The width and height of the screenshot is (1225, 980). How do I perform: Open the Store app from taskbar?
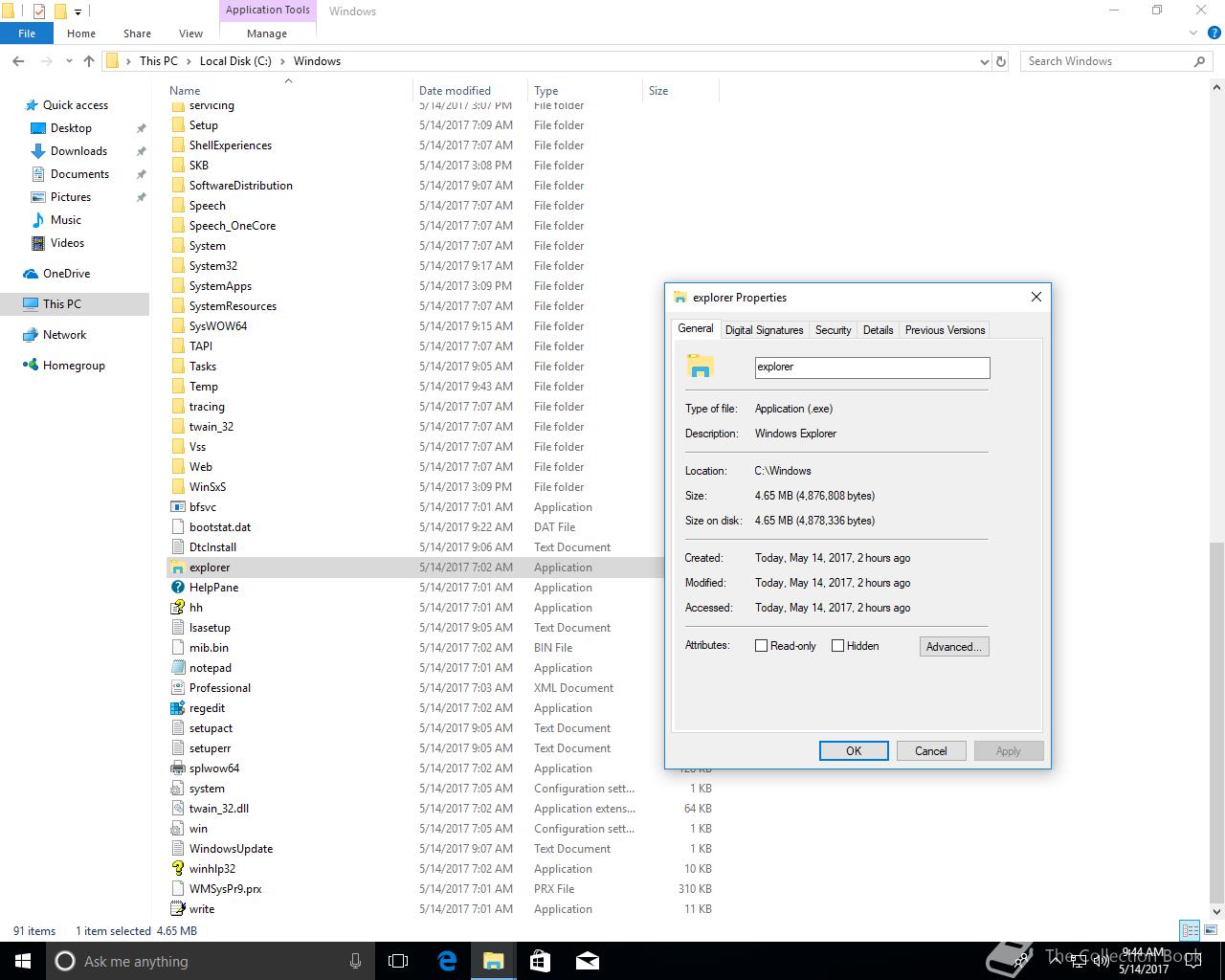coord(540,961)
